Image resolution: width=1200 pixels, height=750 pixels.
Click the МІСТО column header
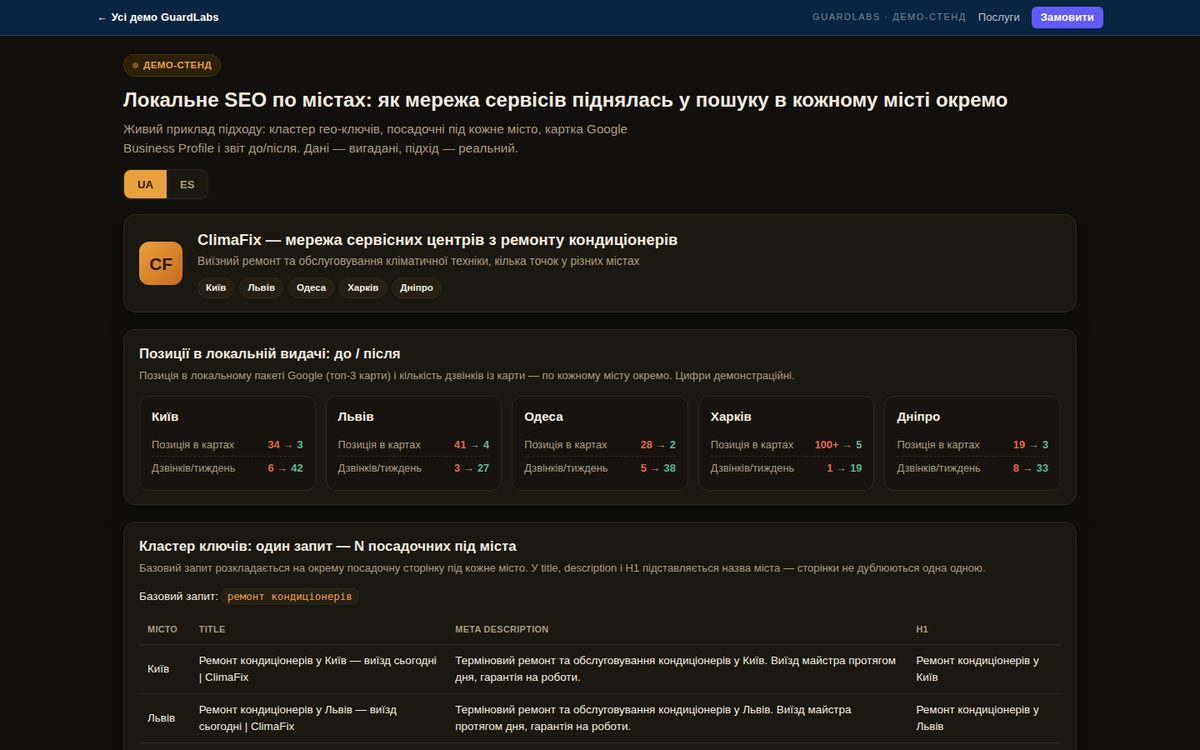click(162, 629)
